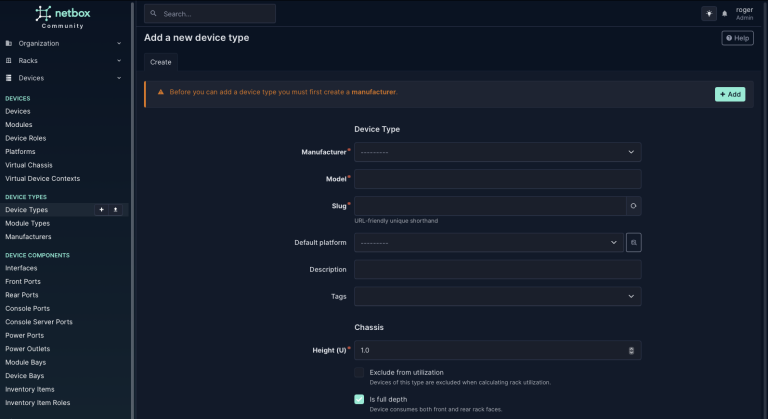
Task: Click the Devices menu icon
Action: pos(8,77)
